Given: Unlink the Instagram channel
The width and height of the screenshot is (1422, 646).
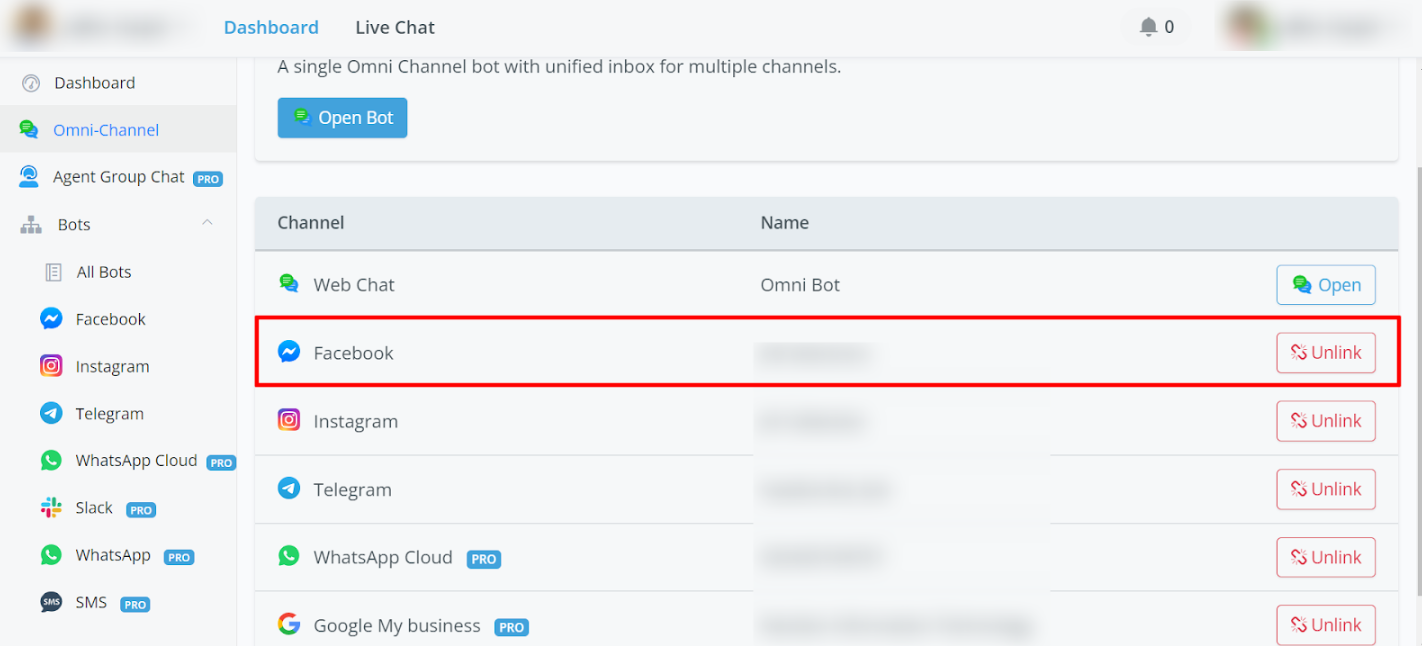Looking at the screenshot, I should (x=1325, y=421).
